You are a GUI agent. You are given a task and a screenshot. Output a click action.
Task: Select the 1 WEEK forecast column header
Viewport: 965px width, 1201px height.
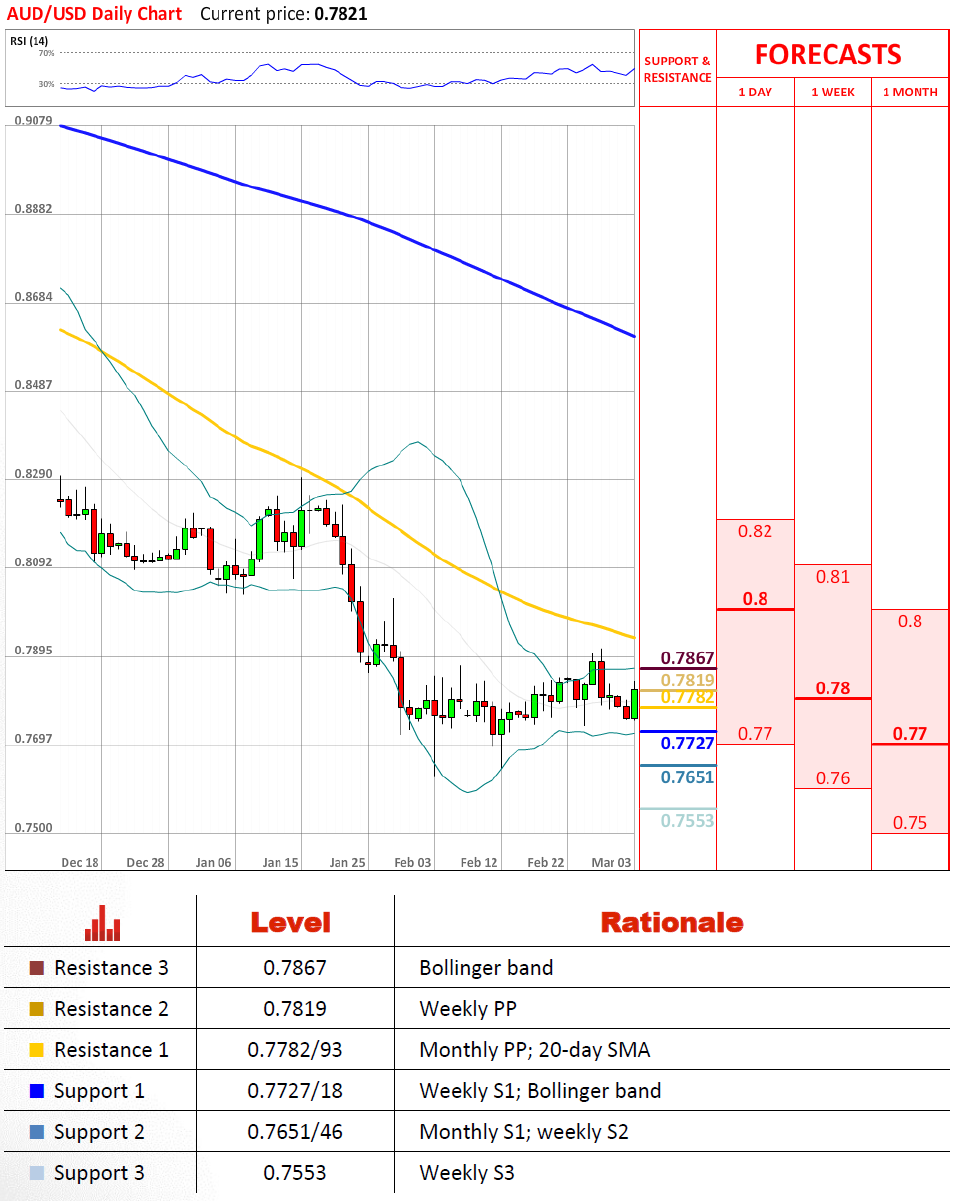coord(832,92)
